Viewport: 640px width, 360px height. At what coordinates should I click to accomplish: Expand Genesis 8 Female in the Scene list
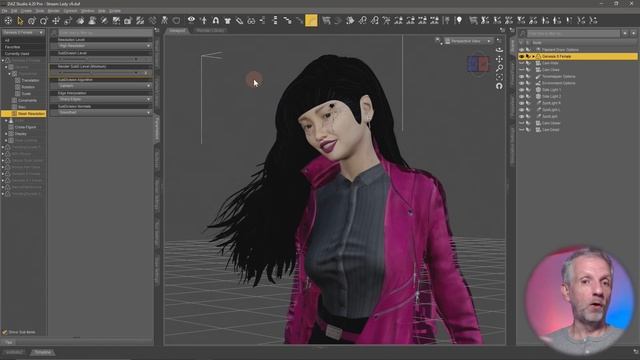coord(533,56)
